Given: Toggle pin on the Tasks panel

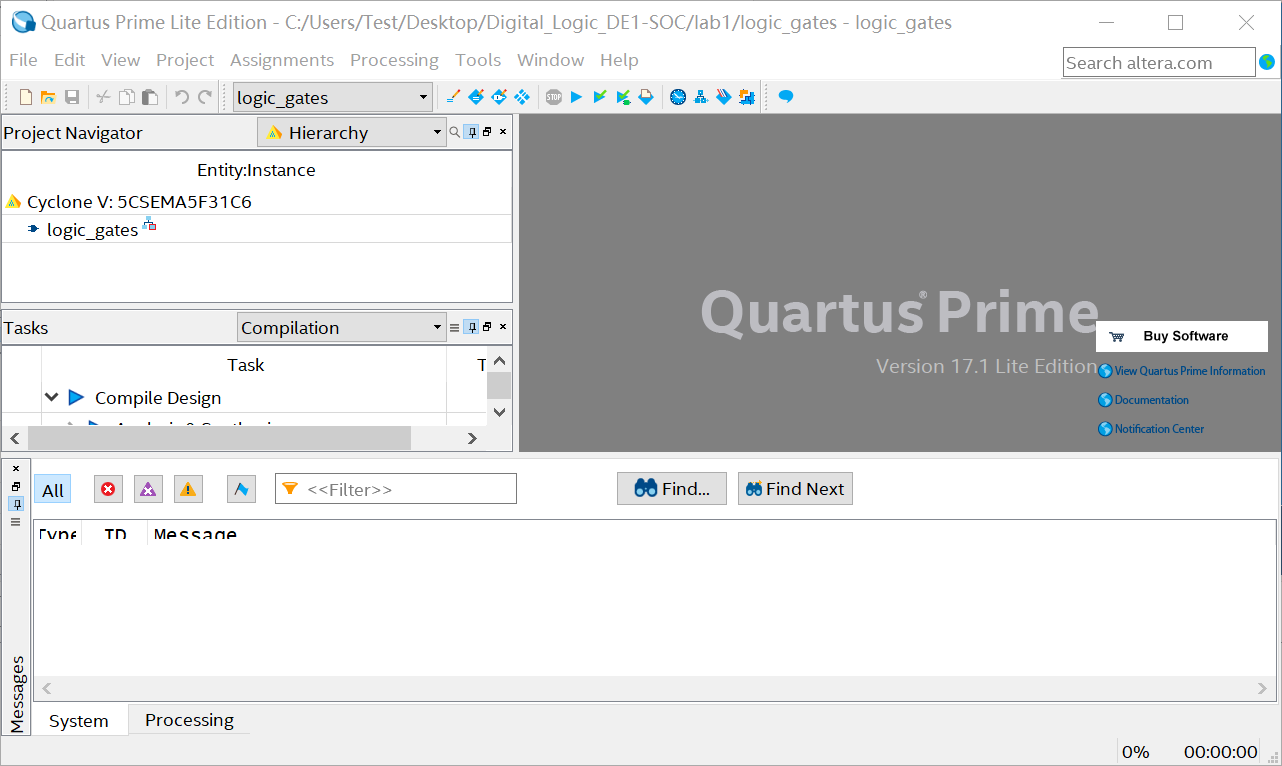Looking at the screenshot, I should [x=471, y=327].
